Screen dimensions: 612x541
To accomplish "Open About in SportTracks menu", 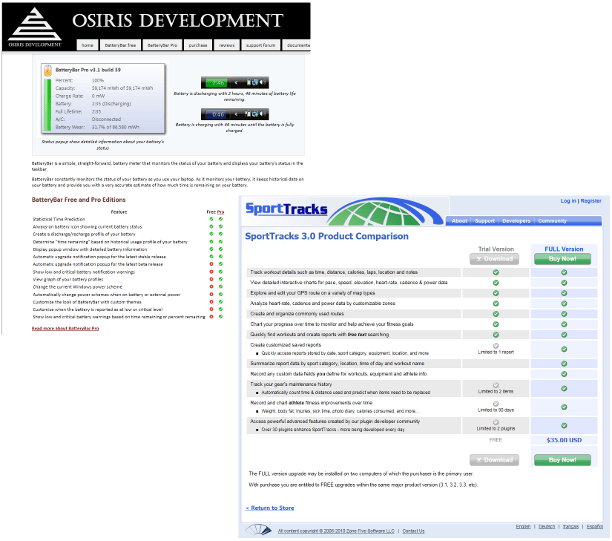I will (459, 221).
